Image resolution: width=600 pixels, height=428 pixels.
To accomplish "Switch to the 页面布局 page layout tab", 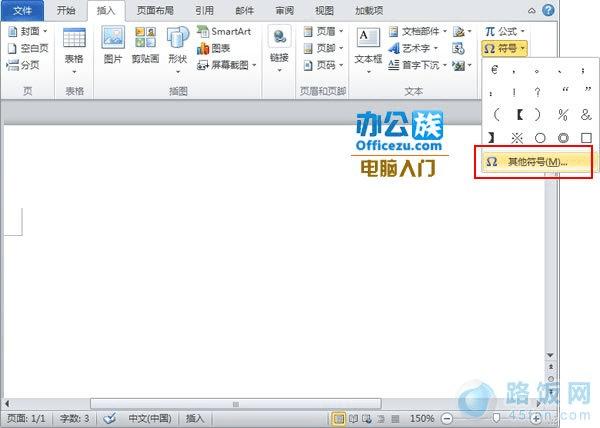I will tap(155, 10).
